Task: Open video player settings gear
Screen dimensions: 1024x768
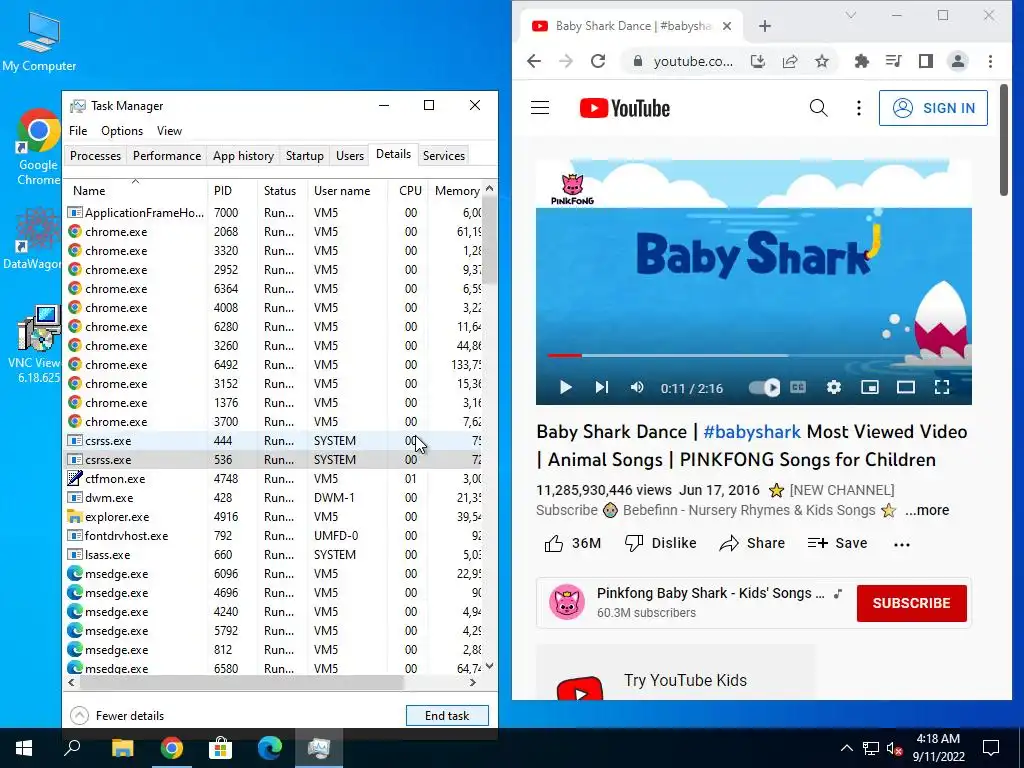Action: coord(833,388)
